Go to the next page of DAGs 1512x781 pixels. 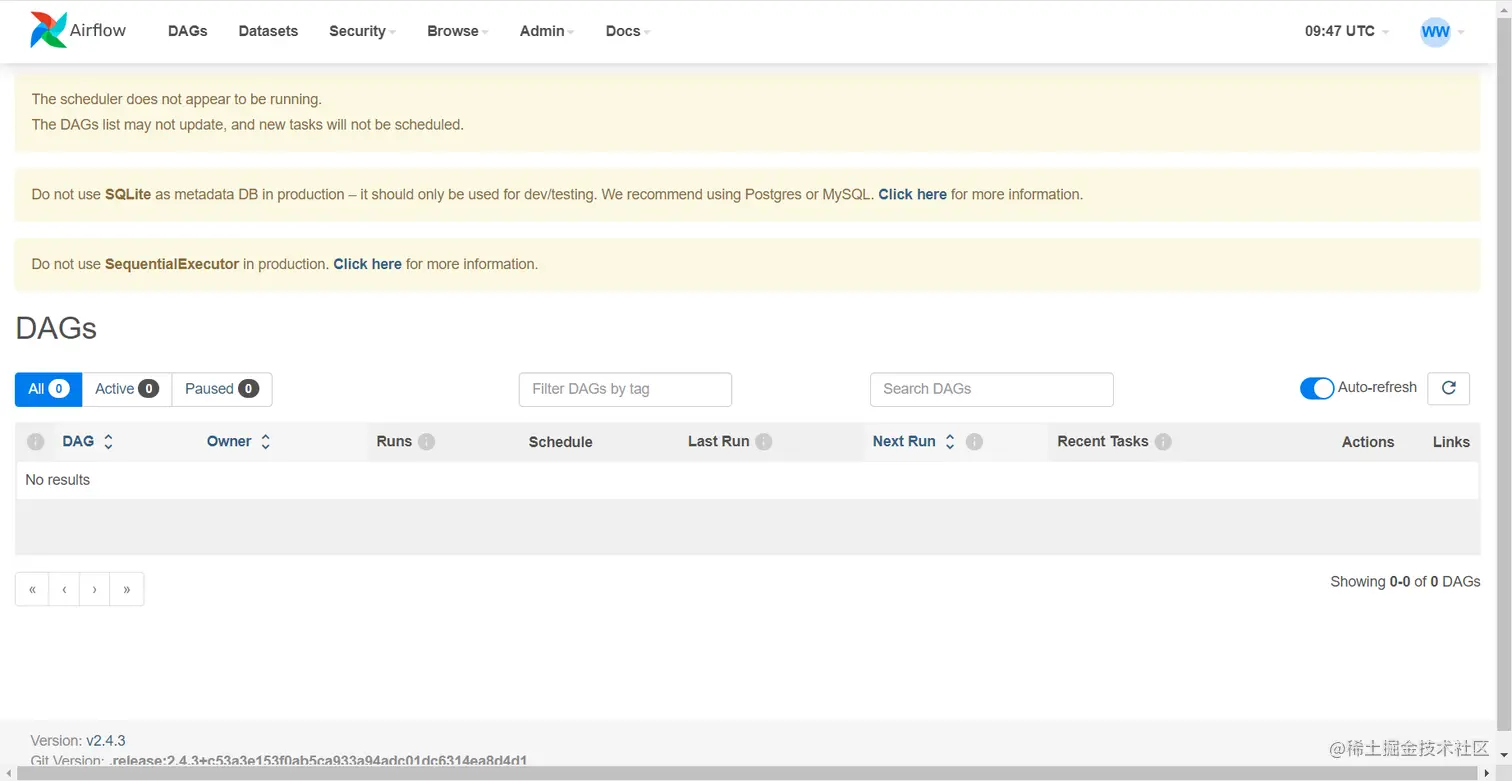click(x=95, y=589)
